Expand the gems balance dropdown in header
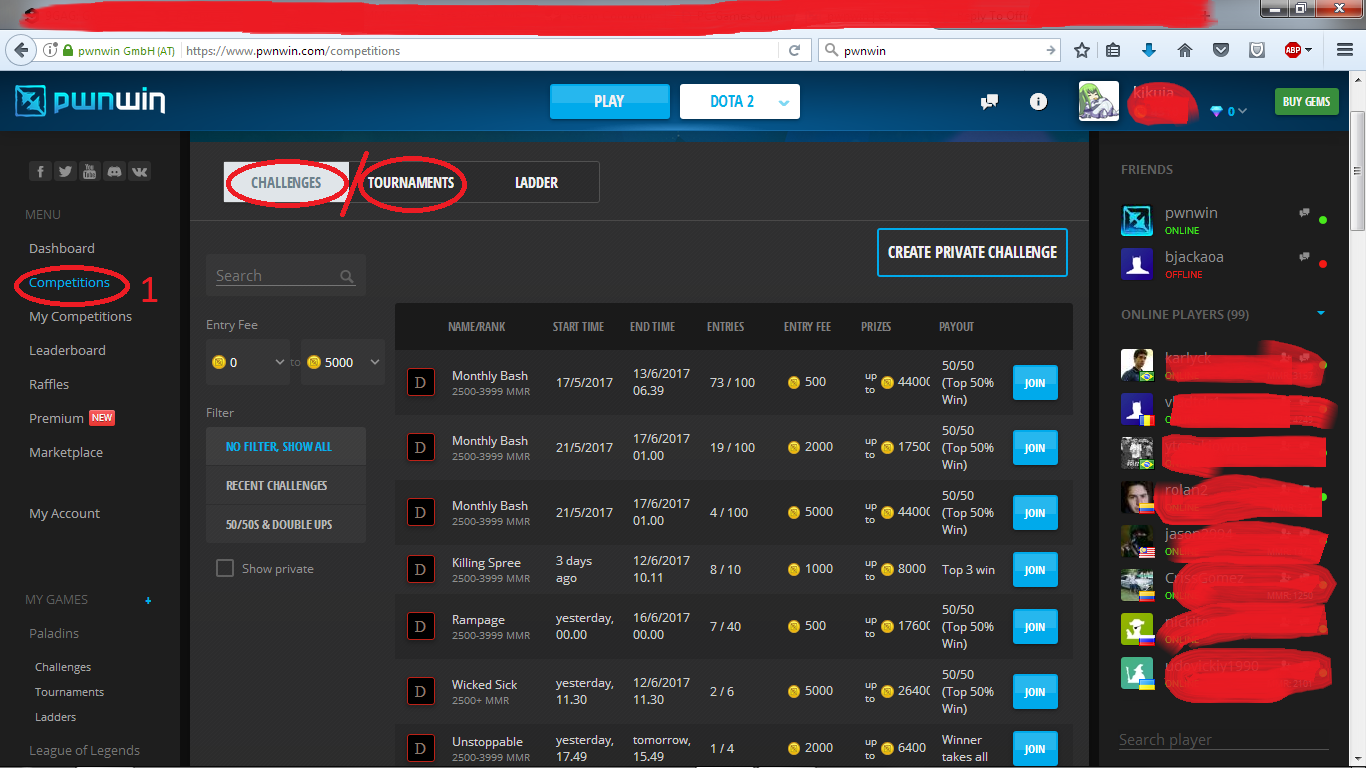 pos(1242,111)
